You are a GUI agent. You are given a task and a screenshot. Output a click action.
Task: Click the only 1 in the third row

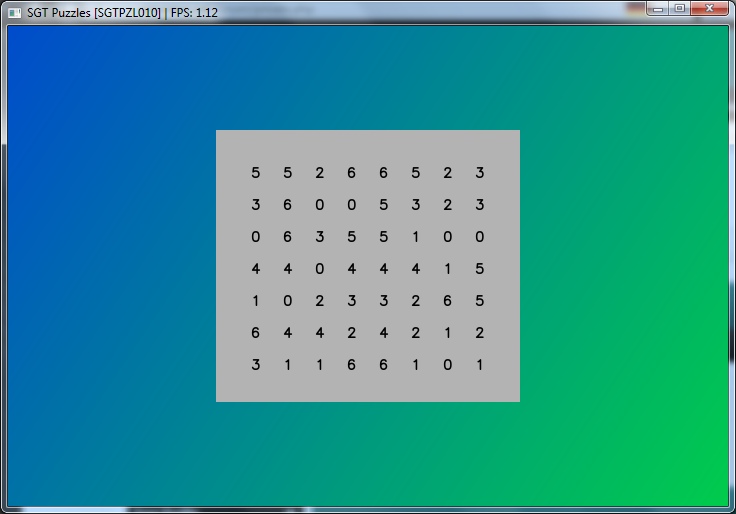pyautogui.click(x=415, y=237)
